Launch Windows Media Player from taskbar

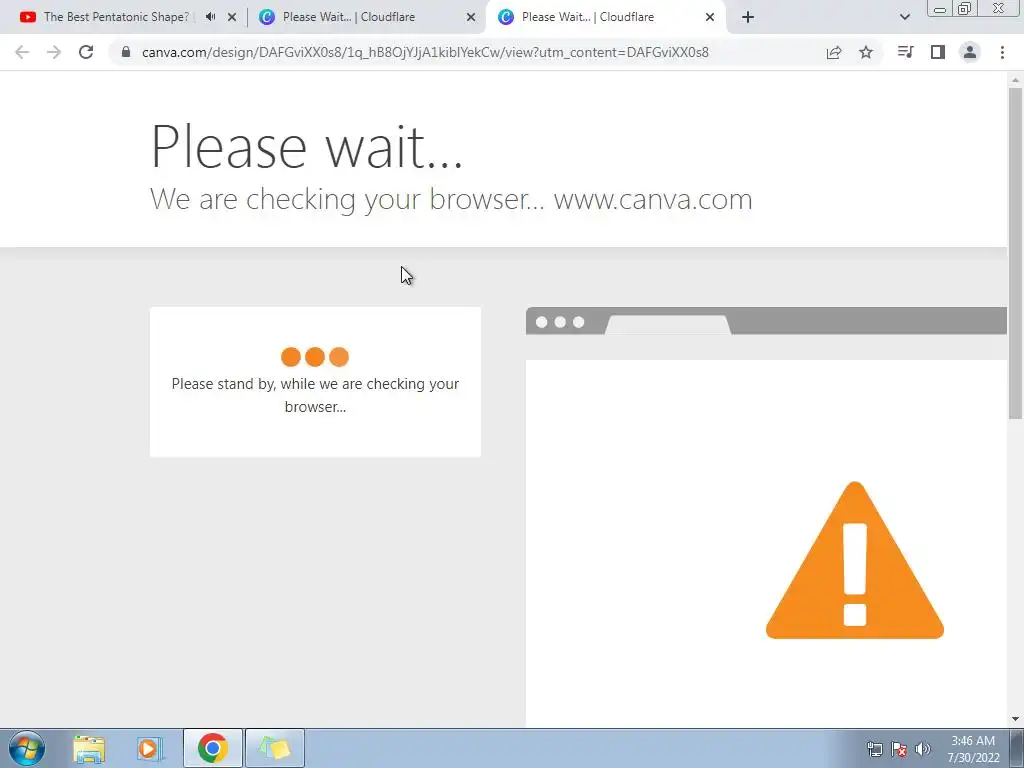[x=149, y=748]
